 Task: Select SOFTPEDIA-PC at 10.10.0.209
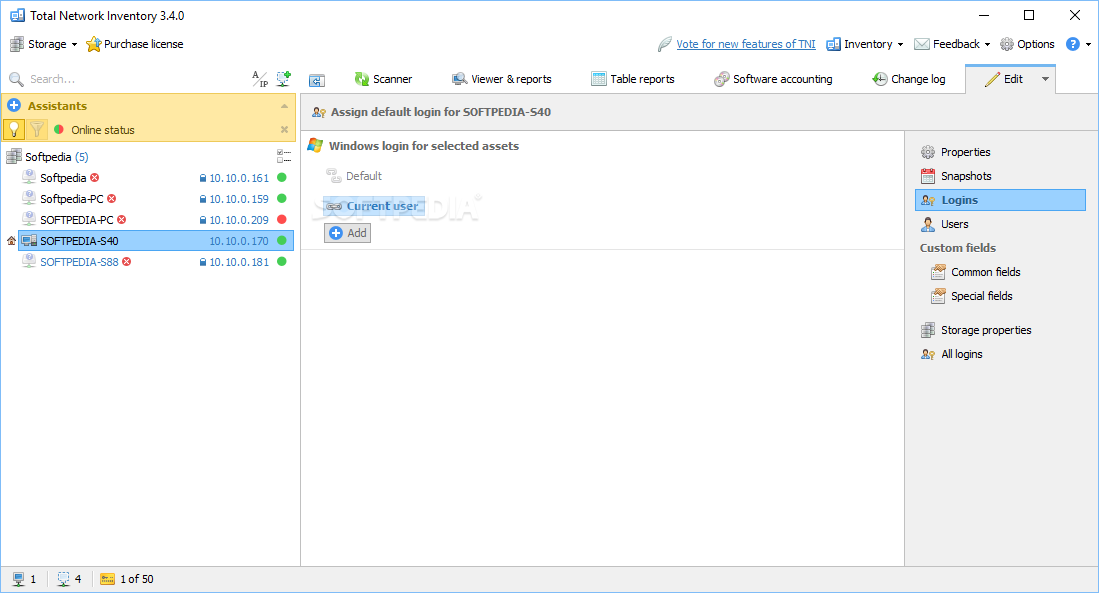tap(156, 220)
